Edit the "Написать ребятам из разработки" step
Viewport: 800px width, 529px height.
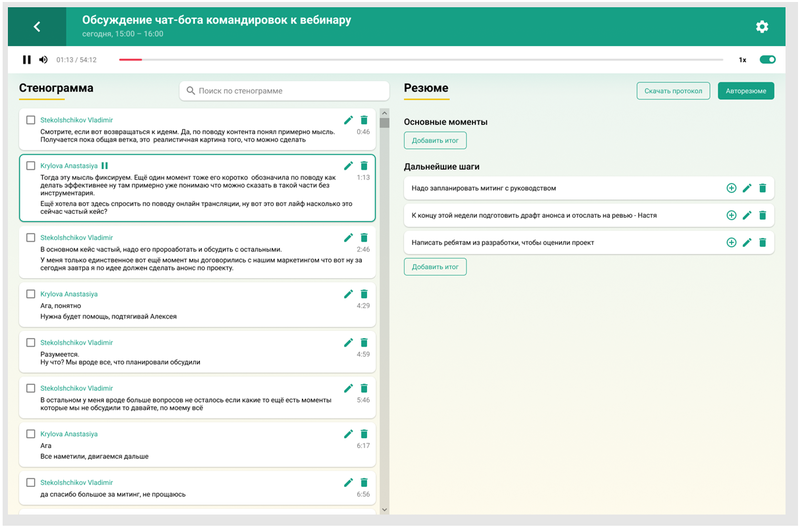tap(747, 242)
